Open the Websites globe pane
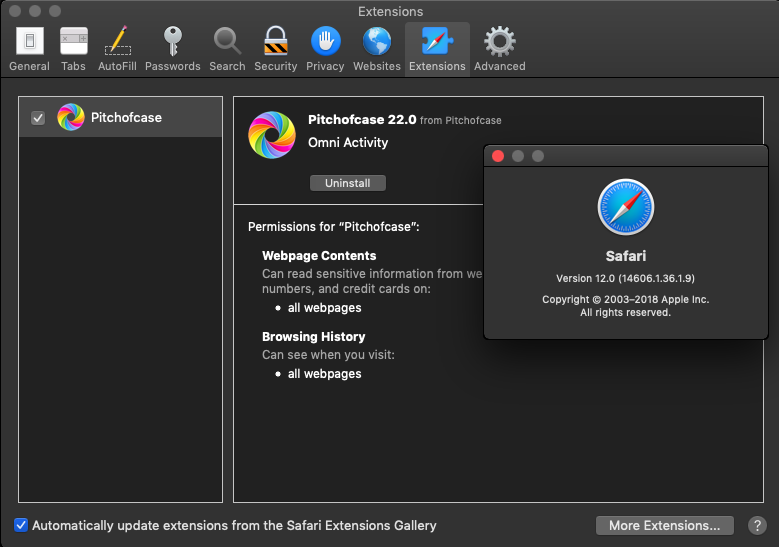 377,49
